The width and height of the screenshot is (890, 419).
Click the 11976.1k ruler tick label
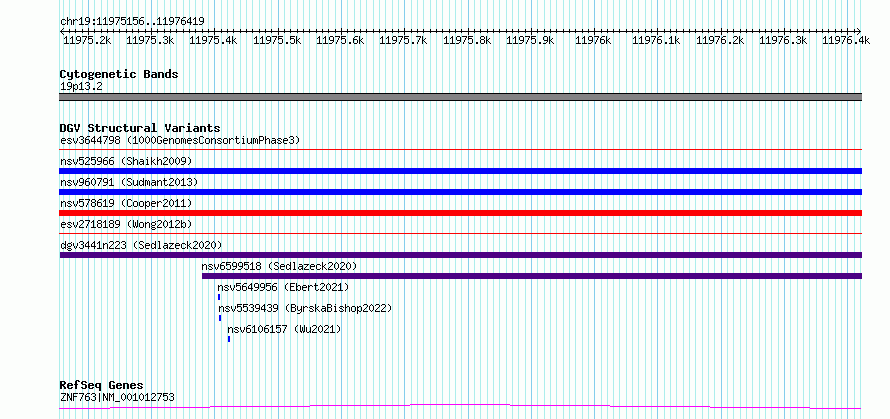(x=656, y=40)
